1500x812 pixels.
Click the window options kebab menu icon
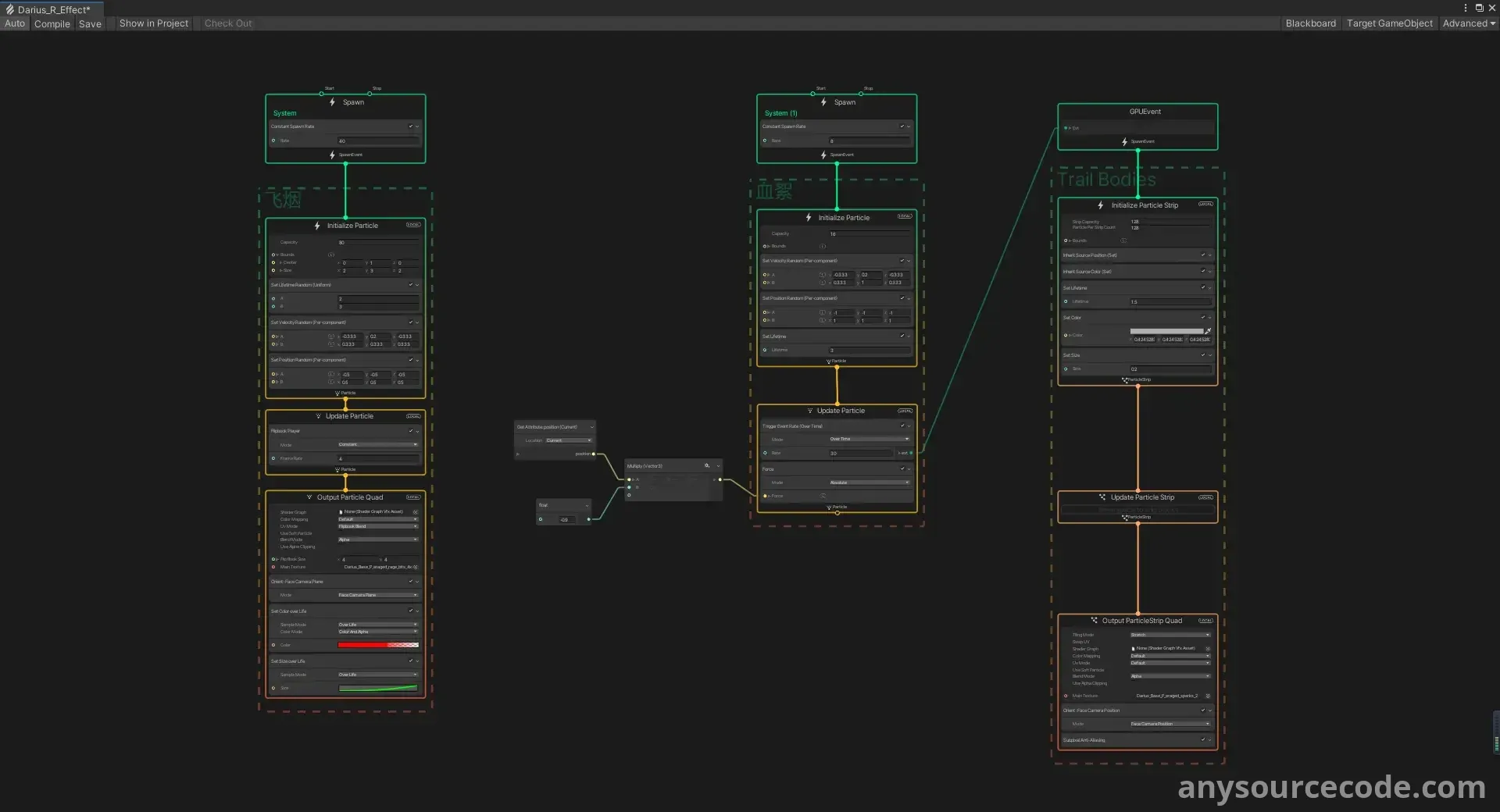(1465, 8)
